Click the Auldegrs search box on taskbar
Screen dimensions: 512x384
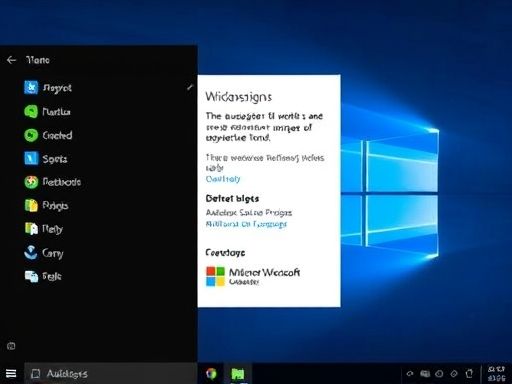111,374
